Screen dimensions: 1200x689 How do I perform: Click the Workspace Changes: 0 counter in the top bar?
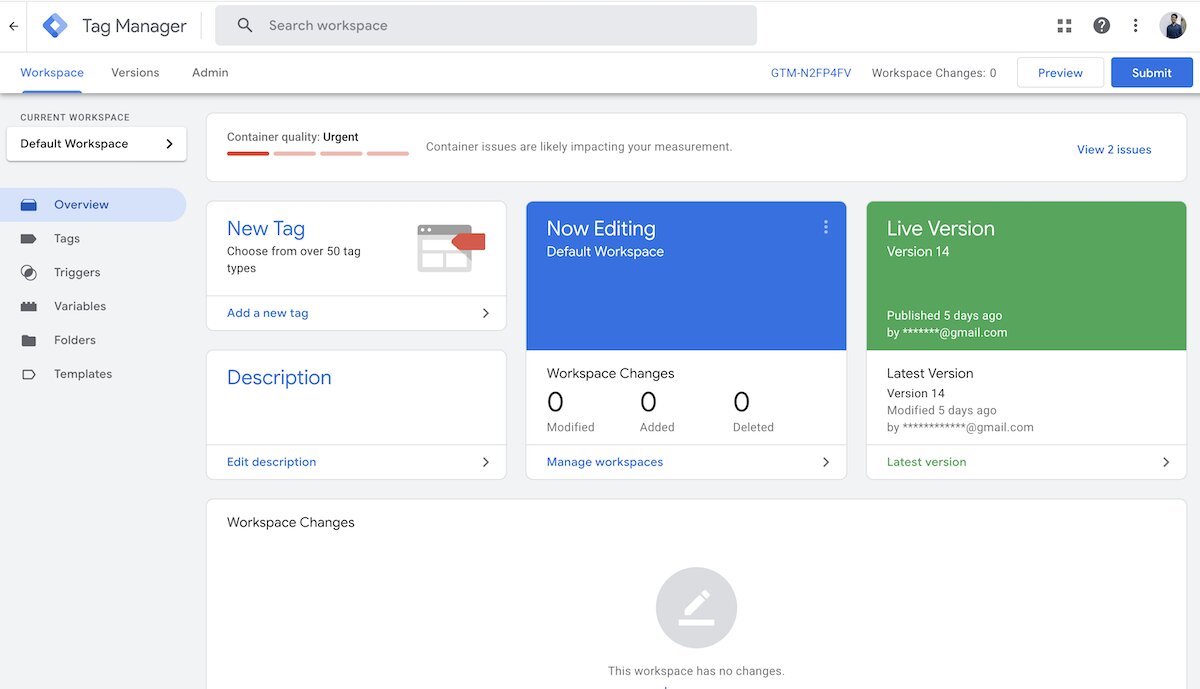click(x=934, y=73)
